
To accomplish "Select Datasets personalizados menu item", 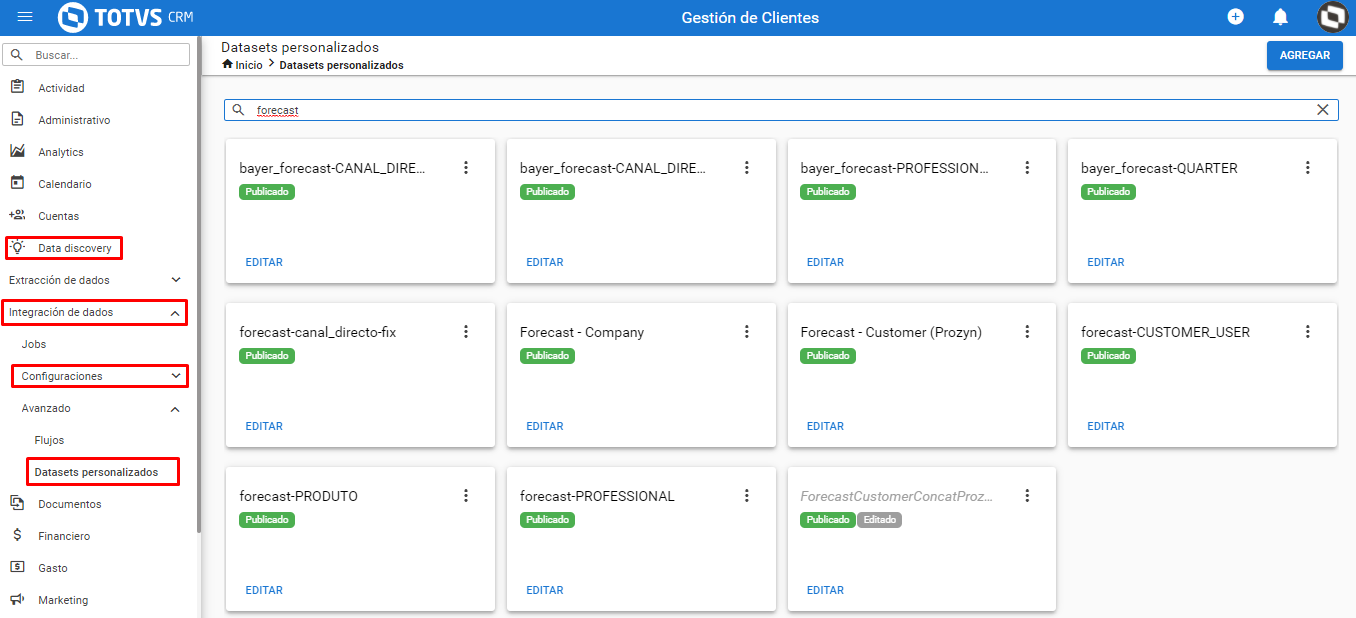I will [96, 472].
